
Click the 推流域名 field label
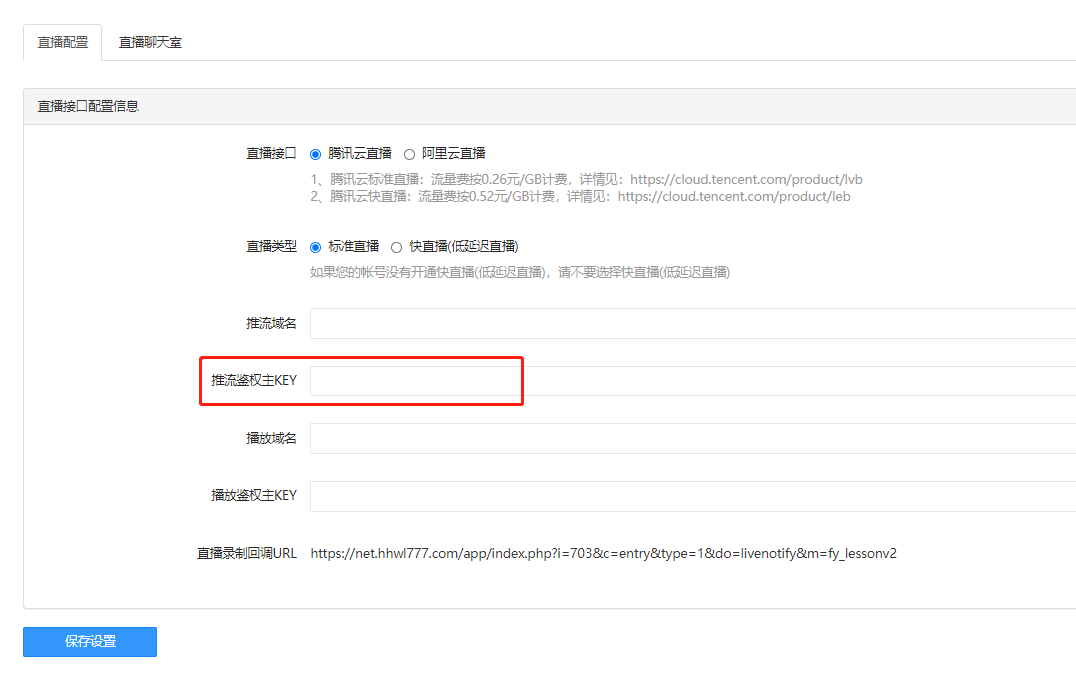point(271,323)
